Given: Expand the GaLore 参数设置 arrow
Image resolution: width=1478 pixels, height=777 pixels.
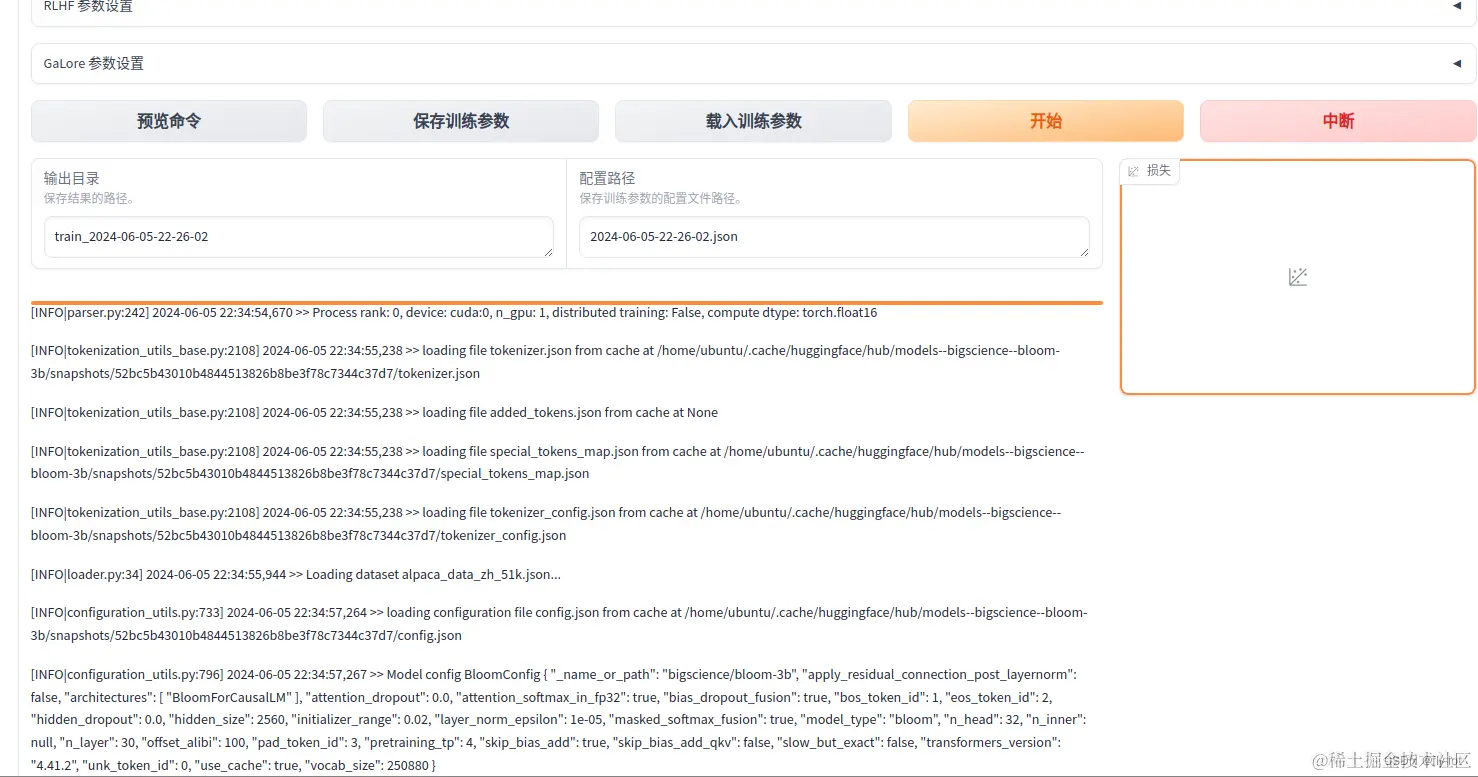Looking at the screenshot, I should click(1456, 63).
